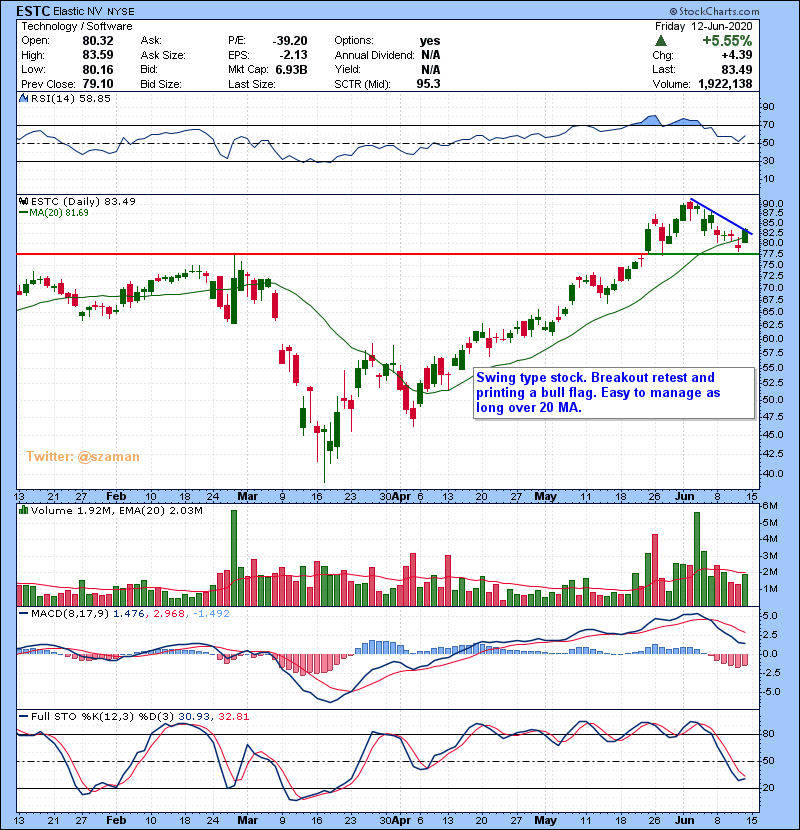Click the blue Full STO legend line marker

point(23,717)
